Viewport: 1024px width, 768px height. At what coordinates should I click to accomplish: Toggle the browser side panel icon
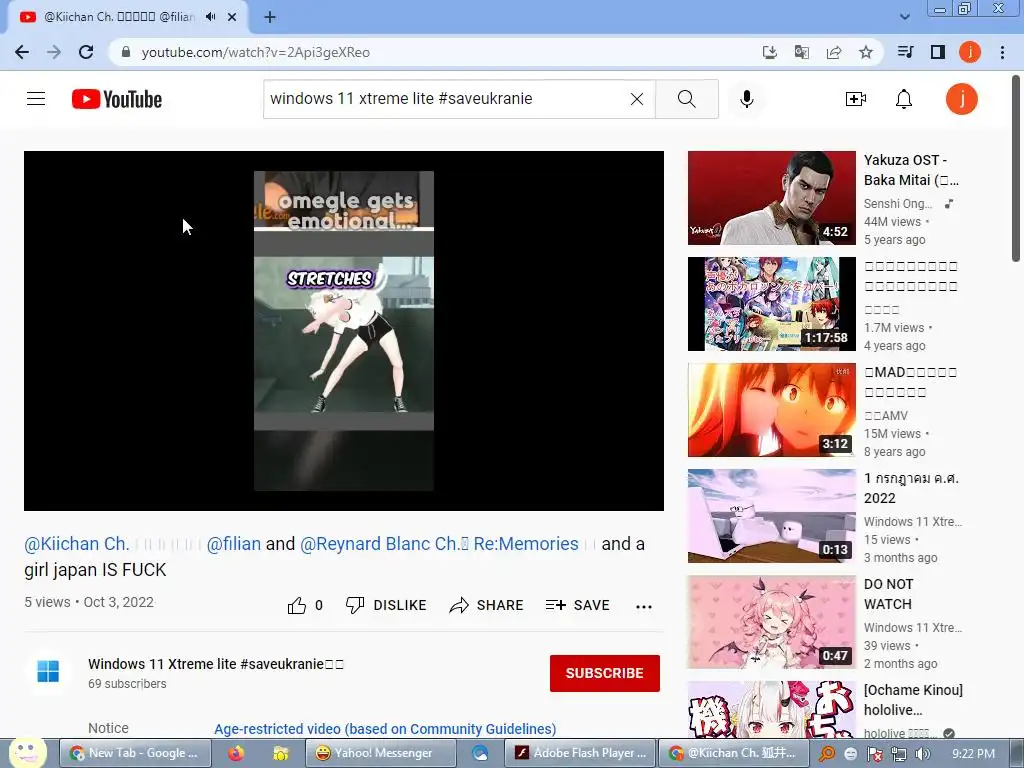[x=938, y=52]
